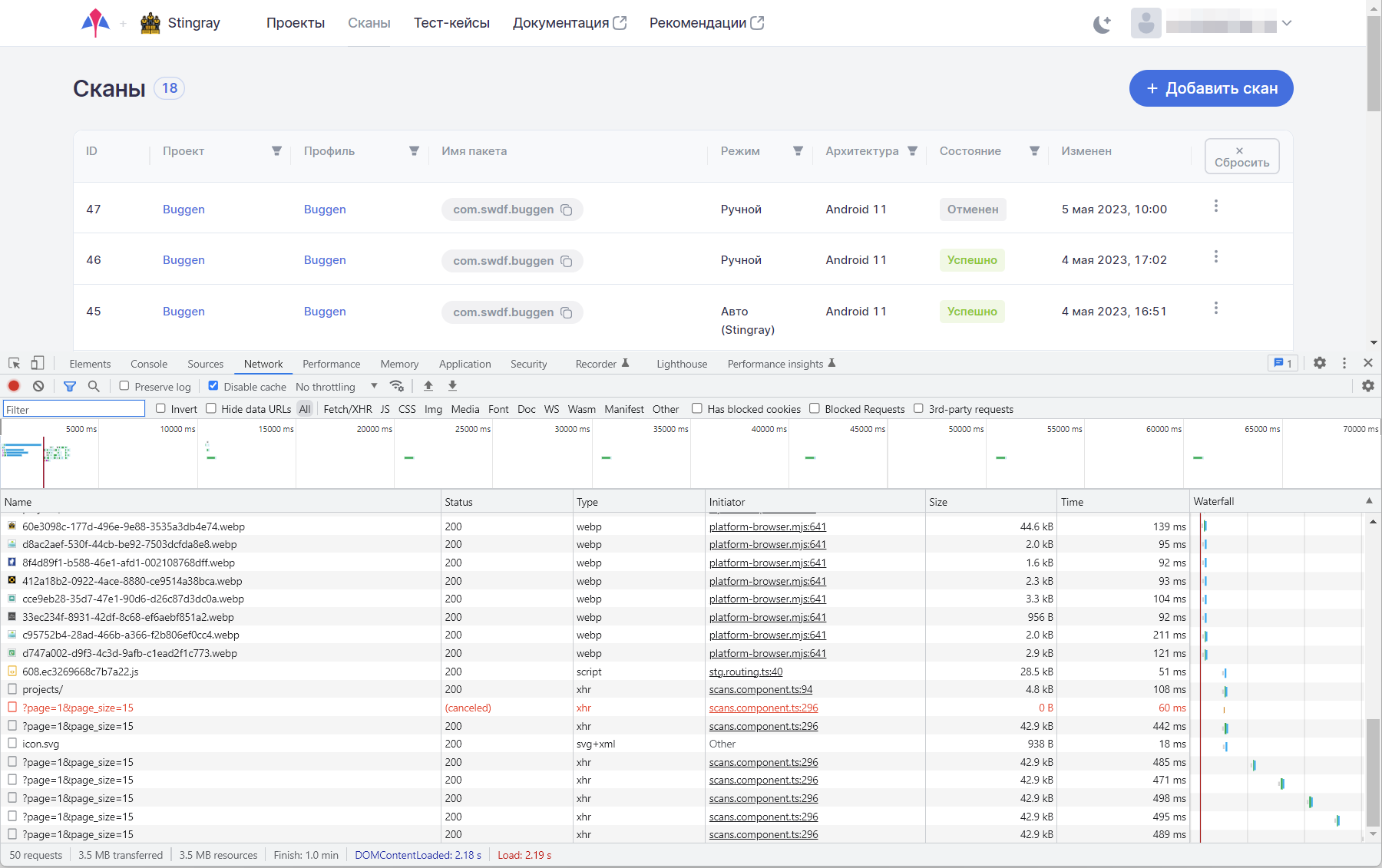Open network search magnifier
Viewport: 1382px width, 868px height.
pyautogui.click(x=94, y=386)
